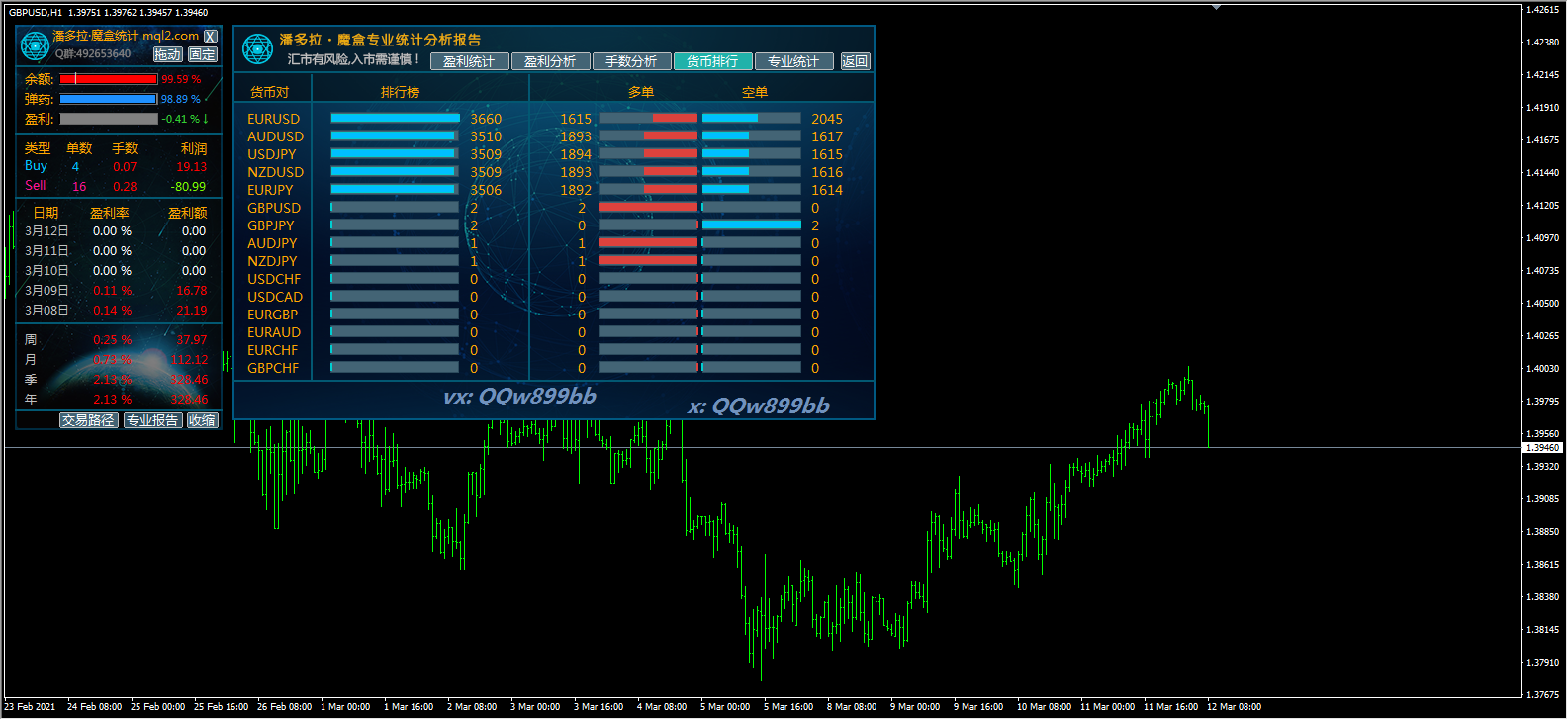Click the 排行榜 column header
The width and height of the screenshot is (1568, 720).
pos(400,92)
